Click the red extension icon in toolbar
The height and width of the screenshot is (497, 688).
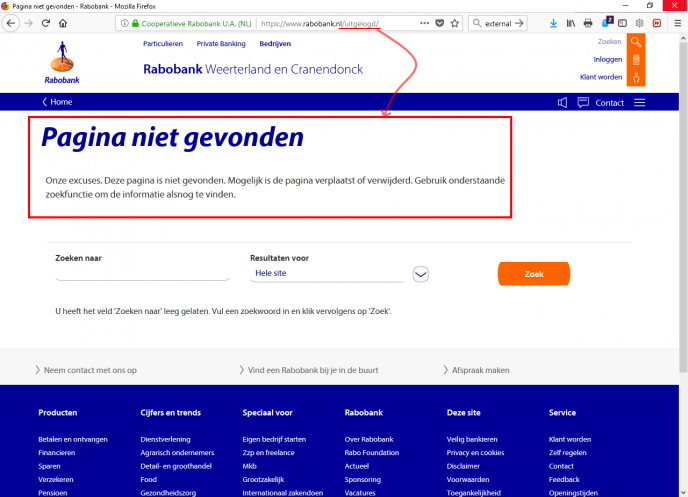[657, 23]
